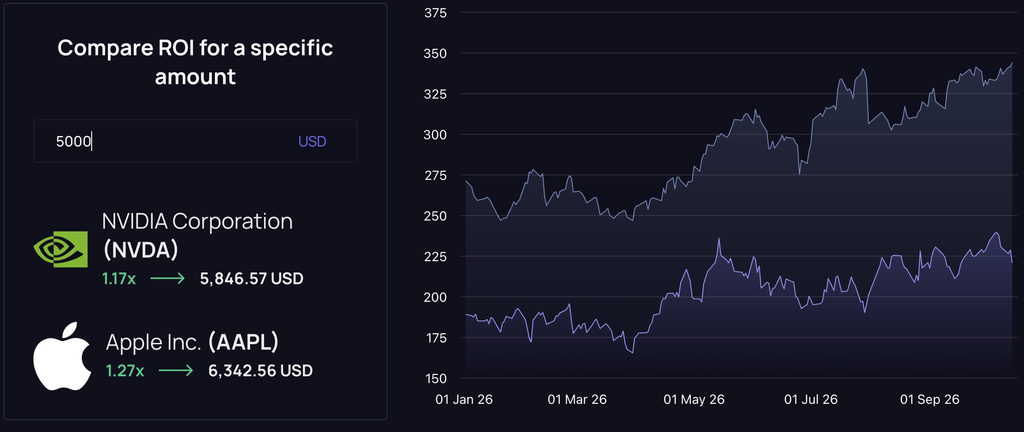Viewport: 1024px width, 432px height.
Task: Click the 225 y-axis label
Action: click(x=435, y=256)
